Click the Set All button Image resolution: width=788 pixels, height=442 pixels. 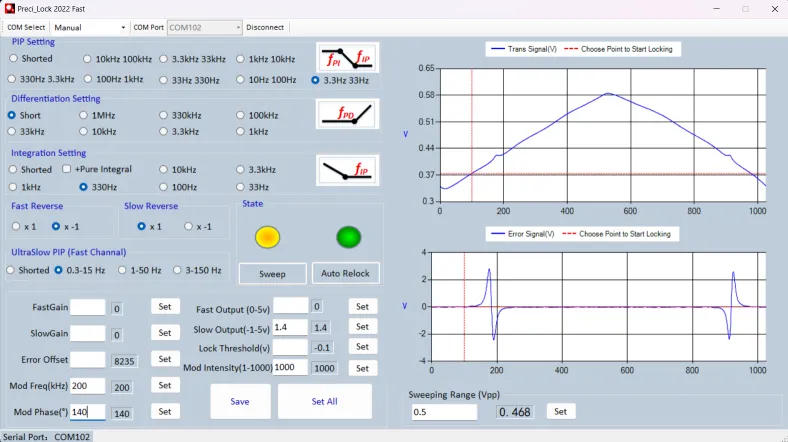(324, 402)
